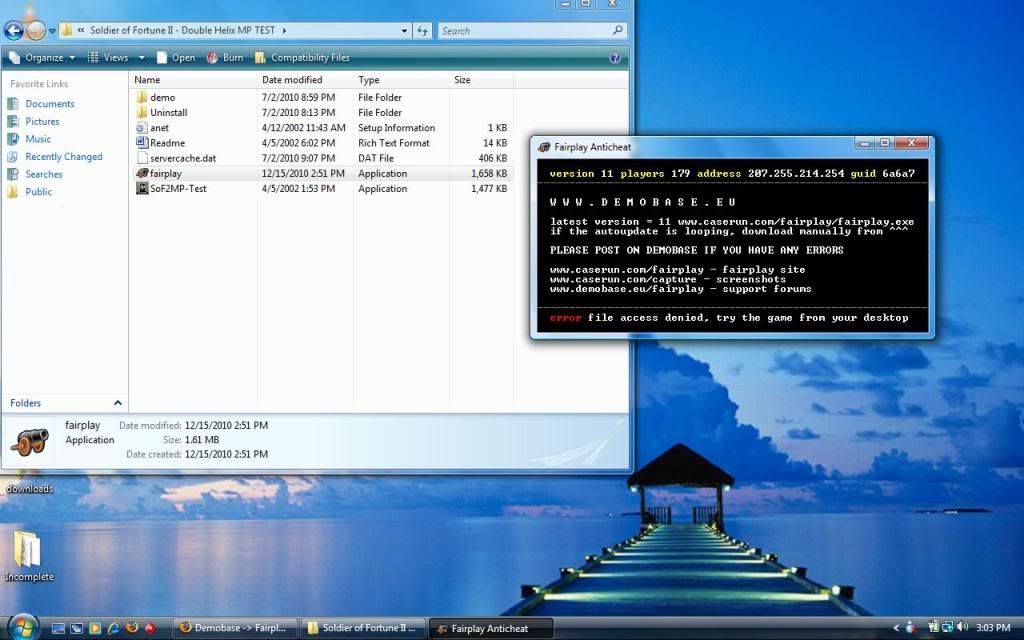This screenshot has width=1024, height=640.
Task: Select the SoF2MP-Test application icon
Action: [x=142, y=189]
